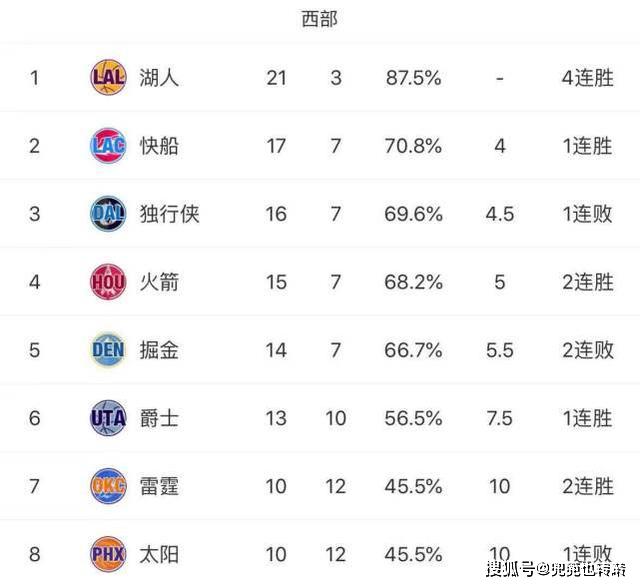Screen dimensions: 640x586
Task: Click the Nuggets DEN team logo
Action: tap(108, 350)
